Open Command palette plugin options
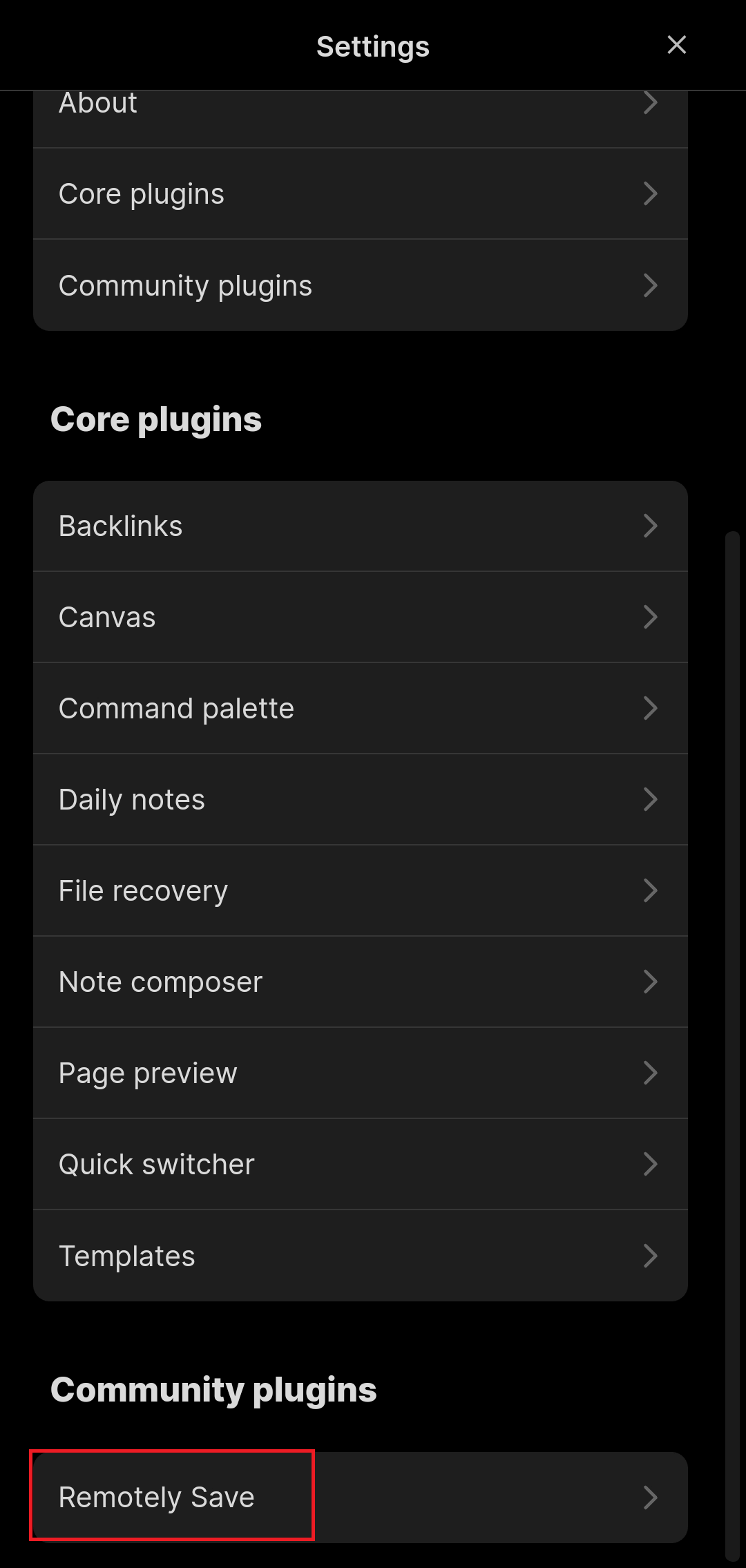Viewport: 746px width, 1568px height. (x=359, y=708)
